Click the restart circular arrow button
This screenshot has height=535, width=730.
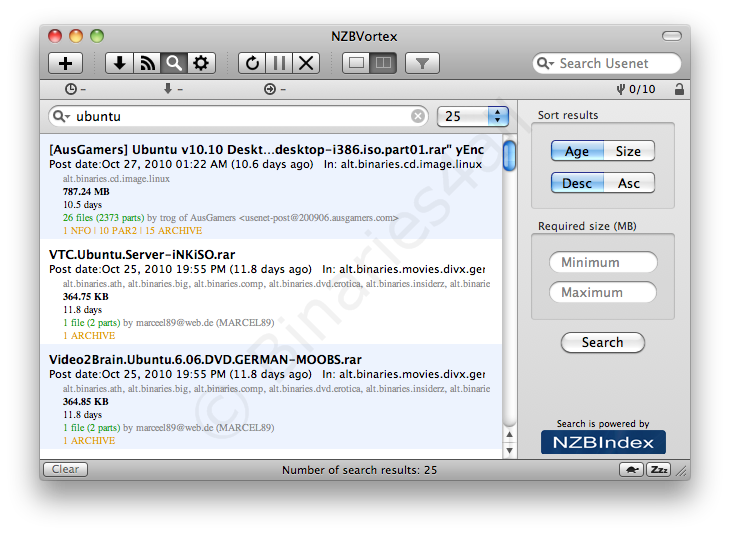click(x=252, y=63)
